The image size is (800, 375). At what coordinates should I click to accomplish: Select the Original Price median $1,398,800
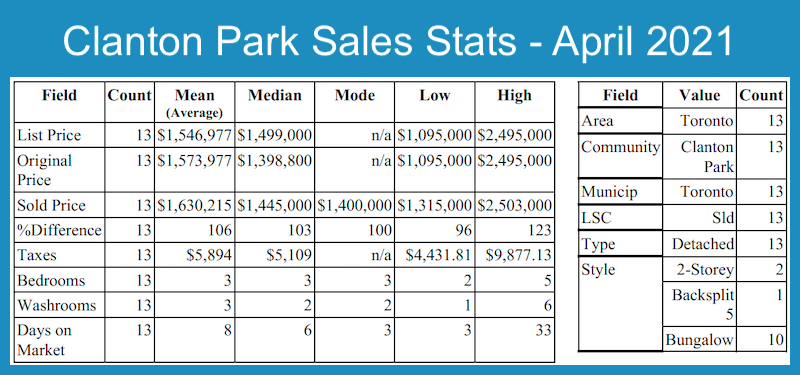(x=274, y=161)
